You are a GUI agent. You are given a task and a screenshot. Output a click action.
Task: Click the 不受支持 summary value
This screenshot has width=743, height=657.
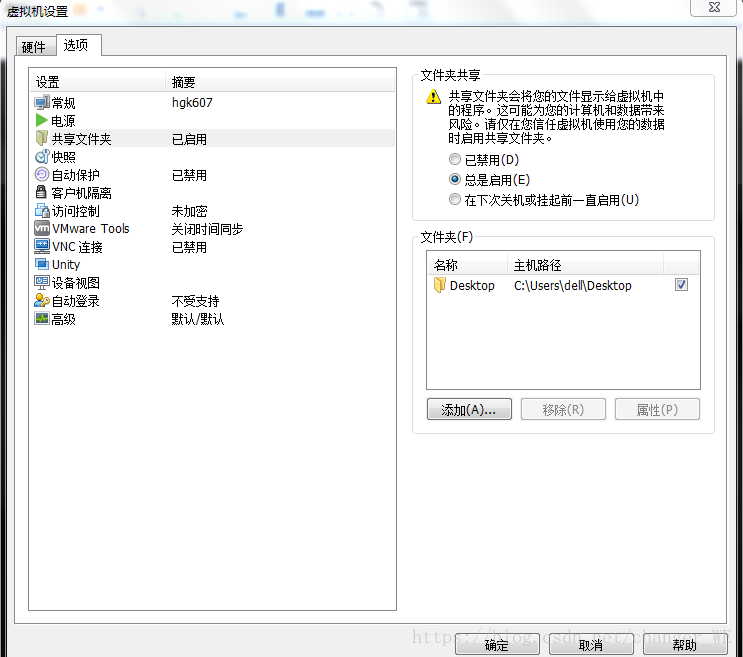[x=195, y=301]
